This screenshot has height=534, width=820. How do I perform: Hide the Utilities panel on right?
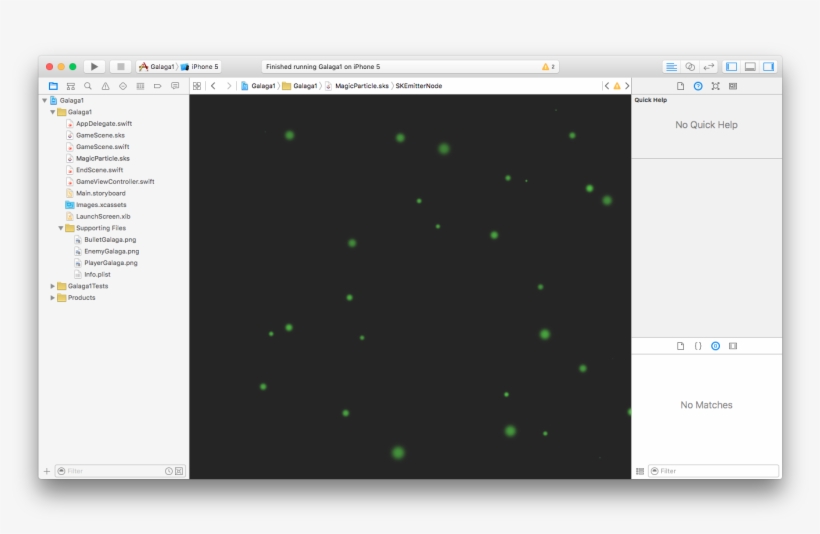(x=768, y=66)
